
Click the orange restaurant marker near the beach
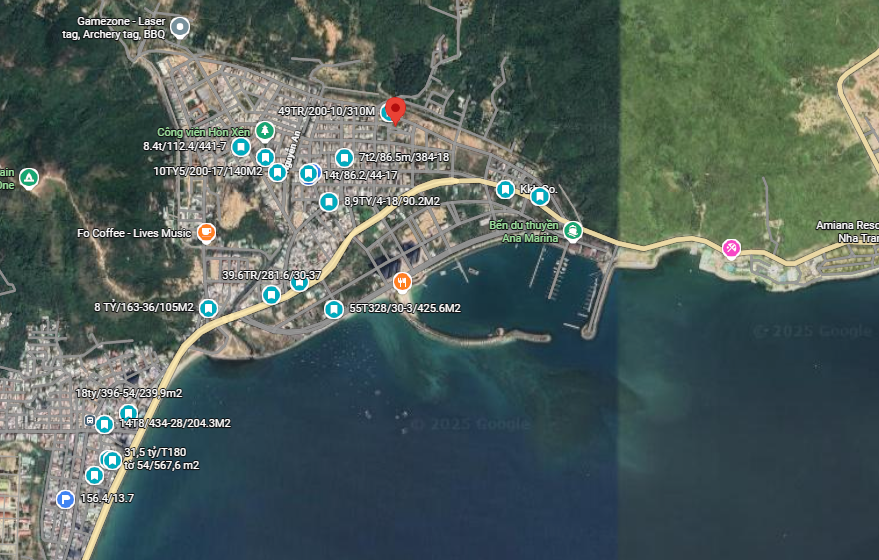402,282
